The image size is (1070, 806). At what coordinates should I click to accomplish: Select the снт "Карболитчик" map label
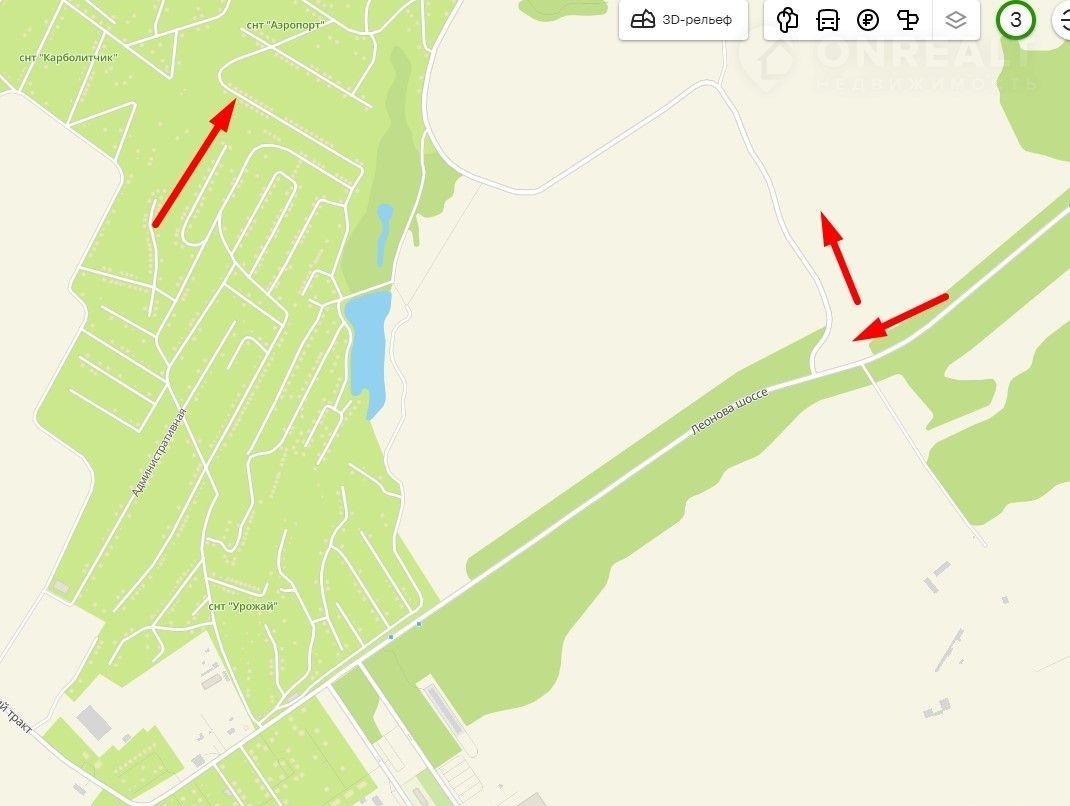pyautogui.click(x=68, y=57)
